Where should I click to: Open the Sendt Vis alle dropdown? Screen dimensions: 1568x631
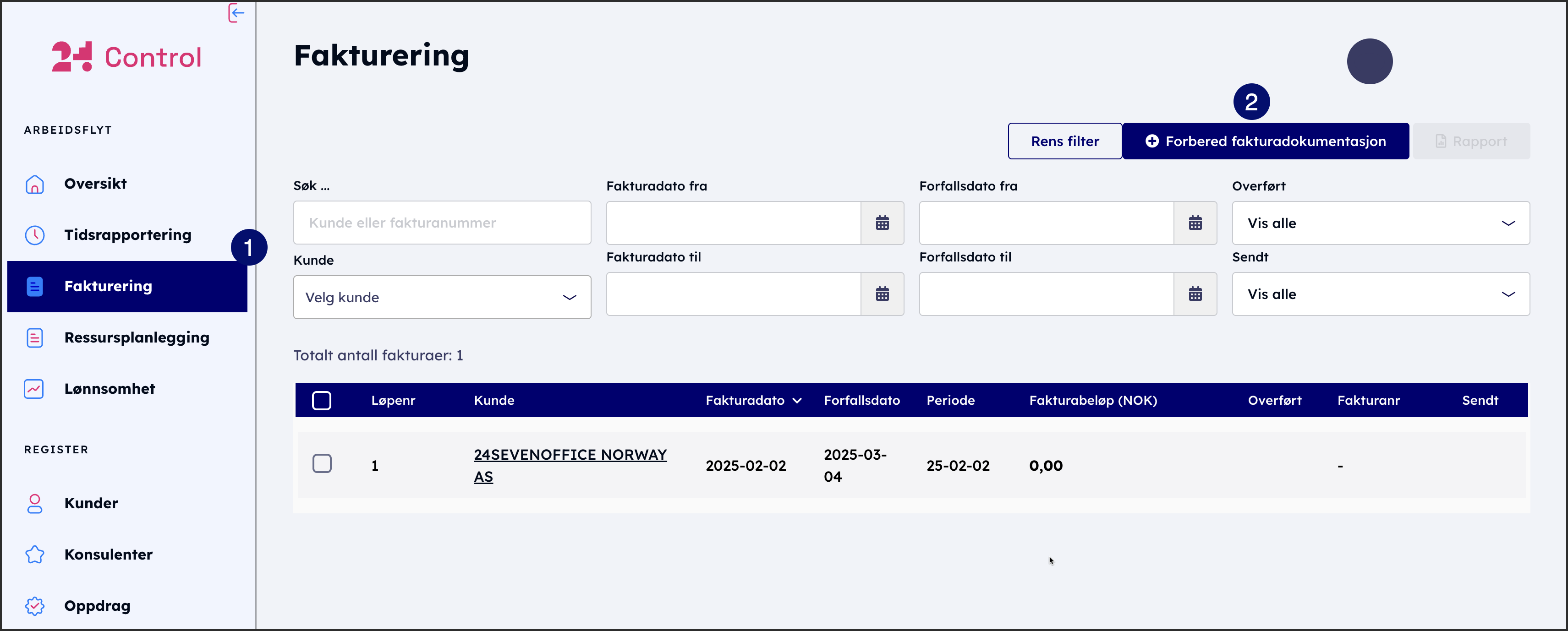(1380, 294)
